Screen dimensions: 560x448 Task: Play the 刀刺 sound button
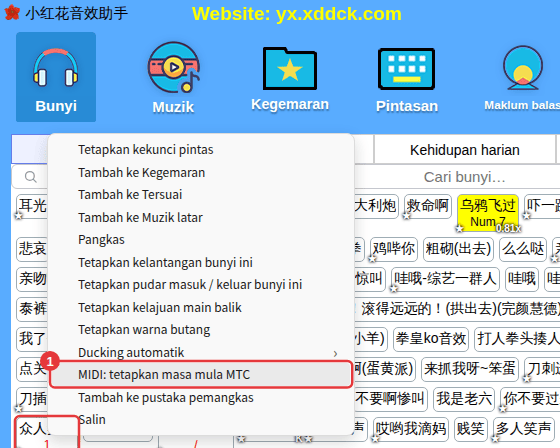click(x=542, y=368)
